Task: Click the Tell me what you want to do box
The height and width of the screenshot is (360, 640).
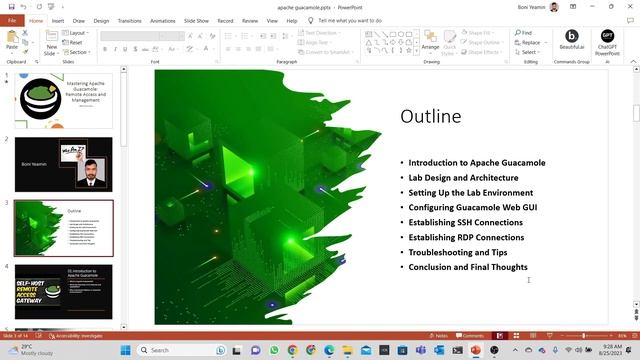Action: point(350,20)
